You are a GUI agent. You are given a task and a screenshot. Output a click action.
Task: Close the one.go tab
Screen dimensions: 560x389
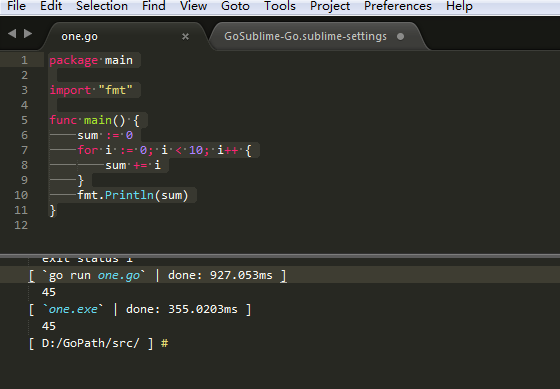coord(185,36)
